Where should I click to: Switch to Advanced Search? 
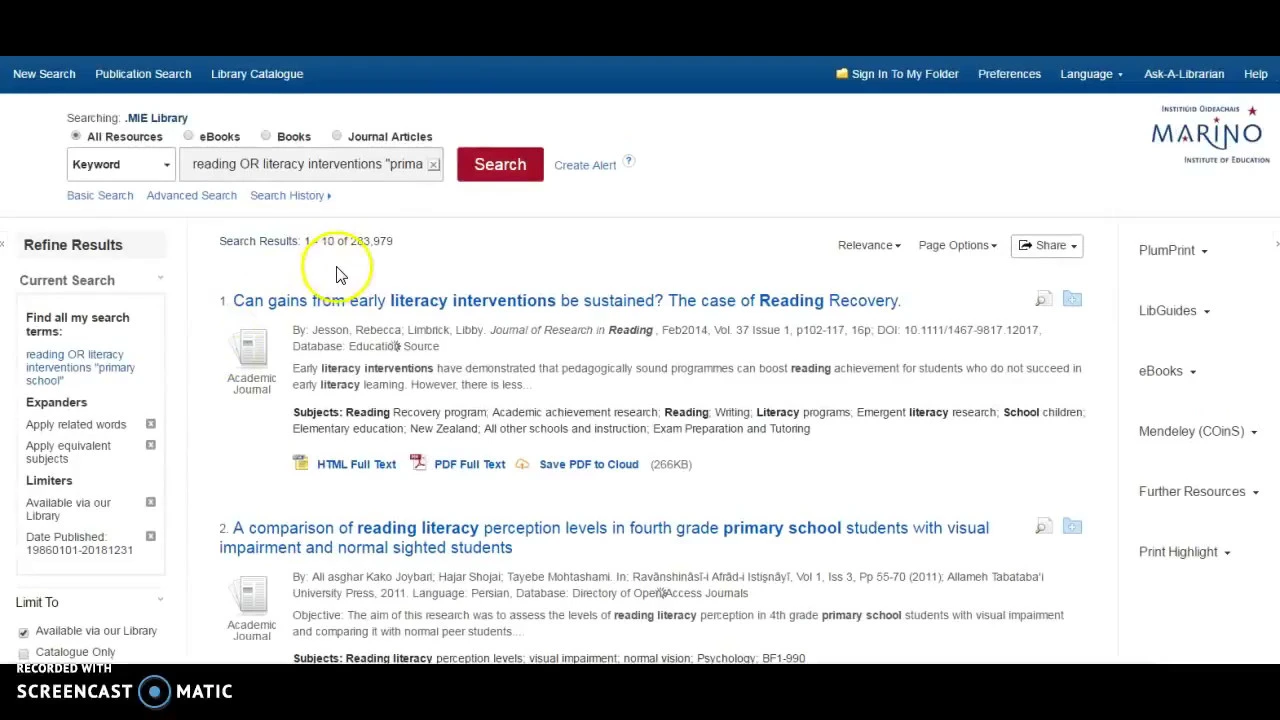point(191,196)
